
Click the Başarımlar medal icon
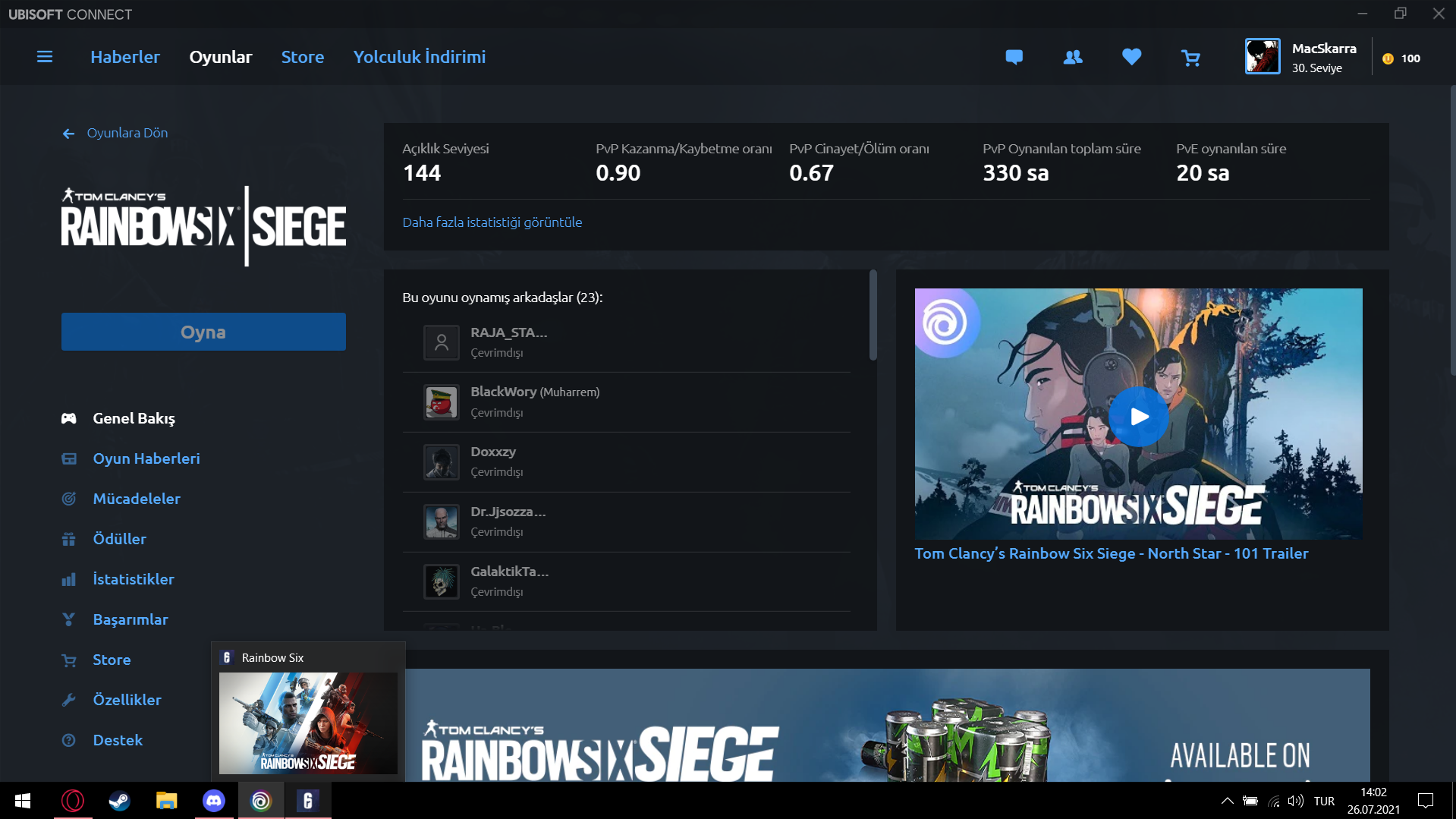[69, 619]
